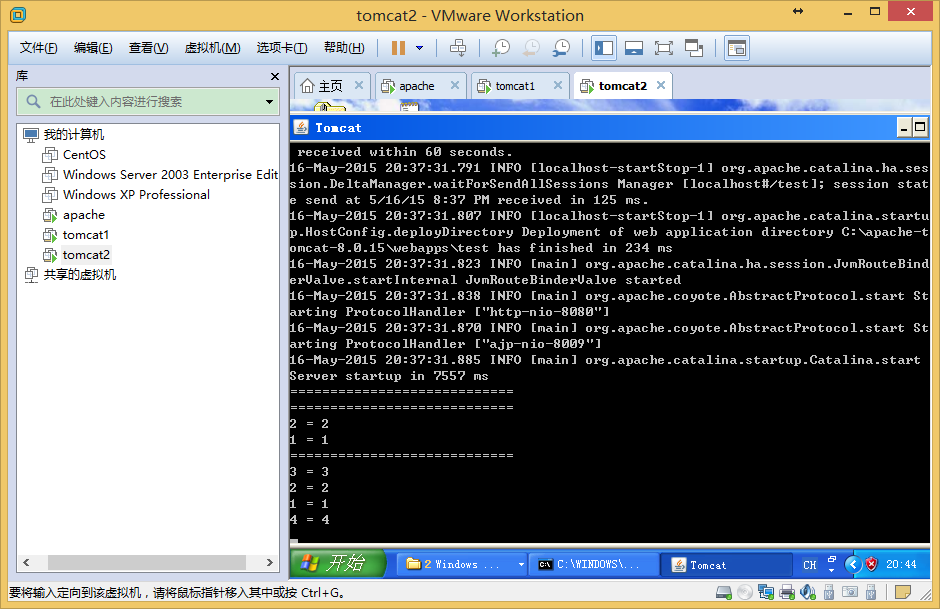This screenshot has height=609, width=940.
Task: Open the power options dropdown arrow
Action: pyautogui.click(x=420, y=48)
